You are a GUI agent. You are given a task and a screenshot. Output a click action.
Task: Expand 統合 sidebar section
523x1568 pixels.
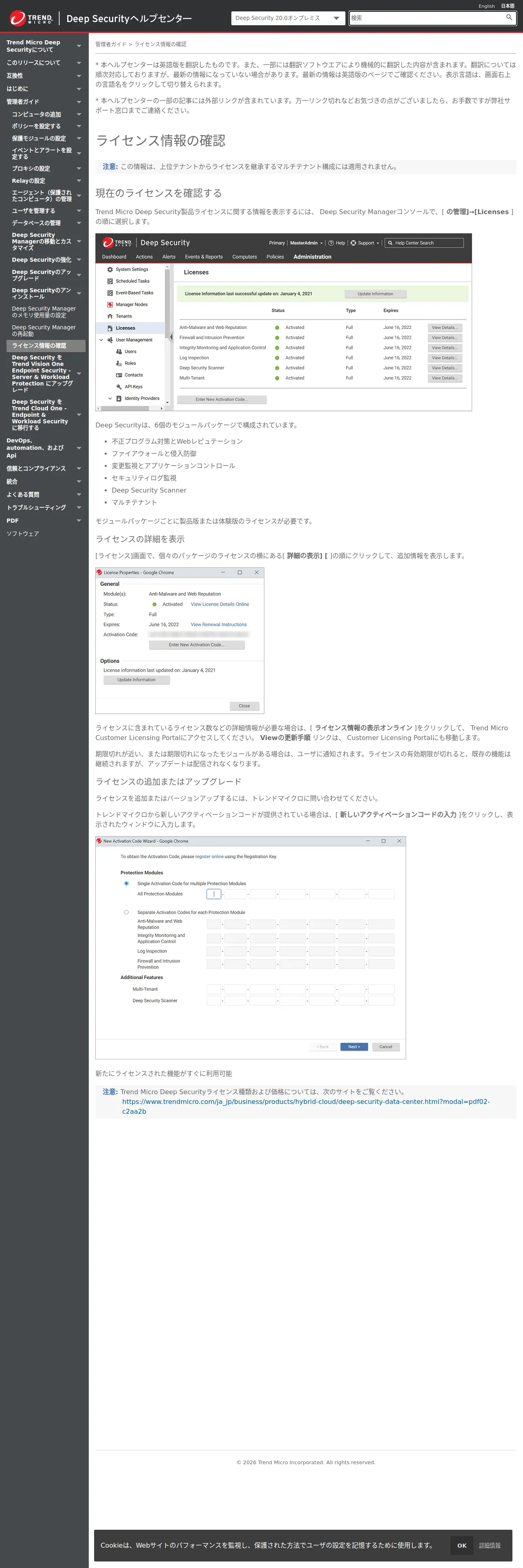click(79, 482)
